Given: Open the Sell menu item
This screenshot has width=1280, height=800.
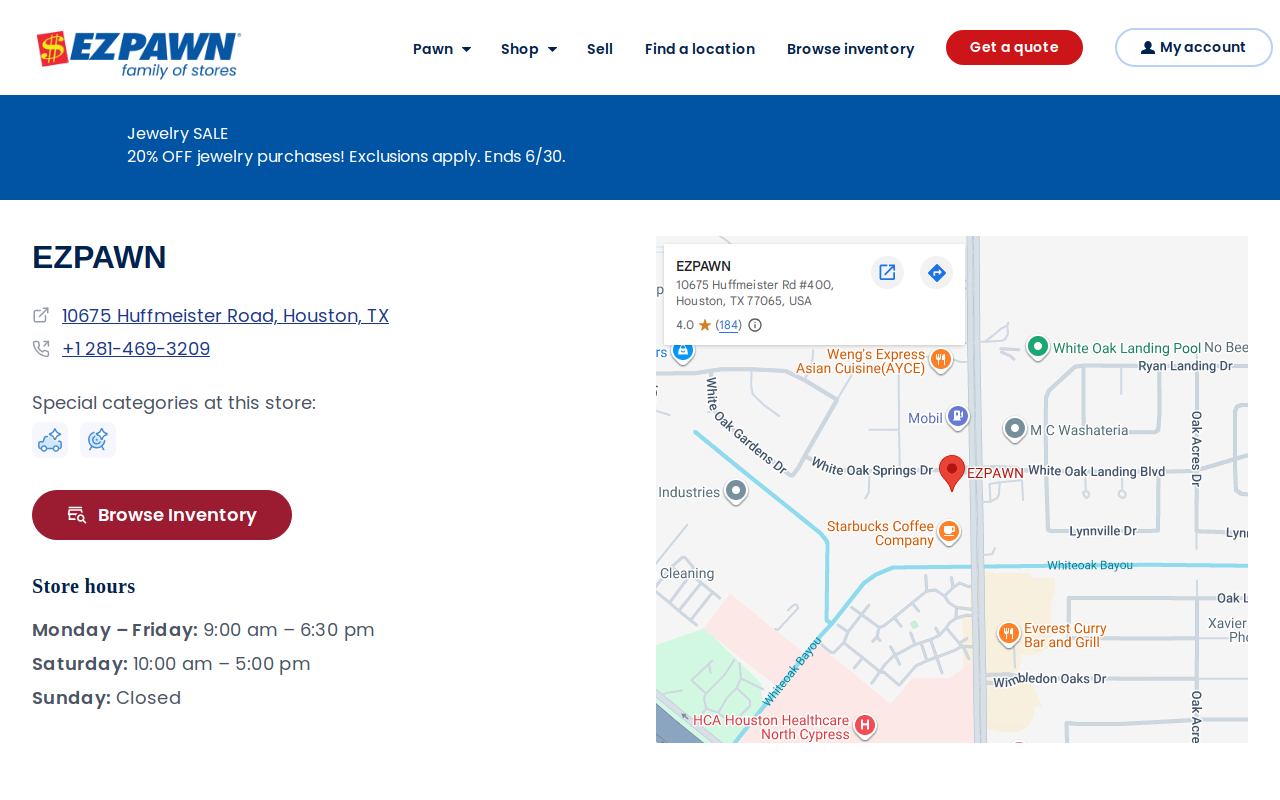Looking at the screenshot, I should coord(600,49).
